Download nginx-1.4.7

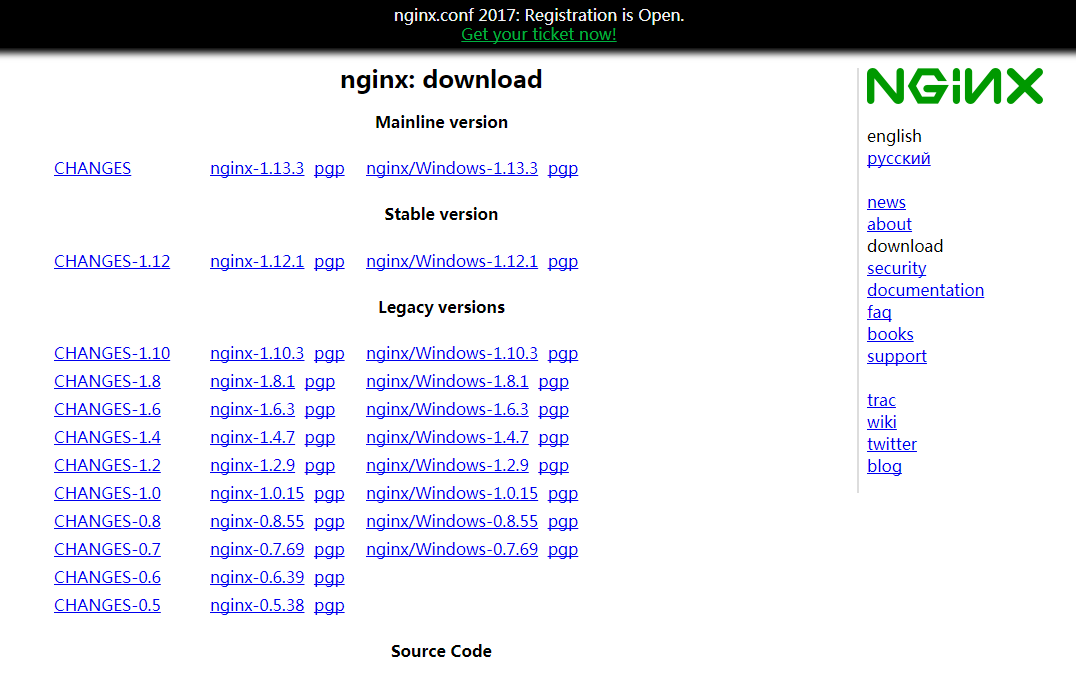[x=252, y=438]
